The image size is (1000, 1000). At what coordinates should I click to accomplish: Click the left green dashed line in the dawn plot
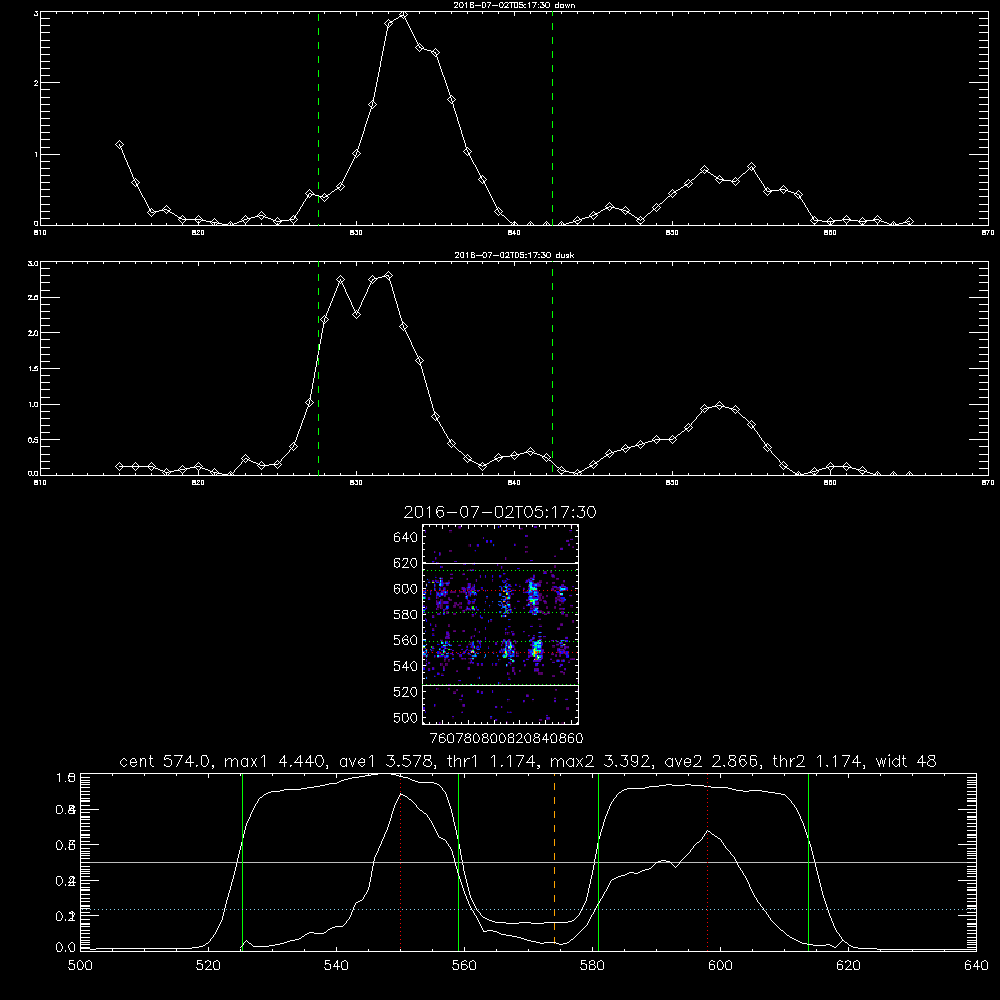click(318, 118)
